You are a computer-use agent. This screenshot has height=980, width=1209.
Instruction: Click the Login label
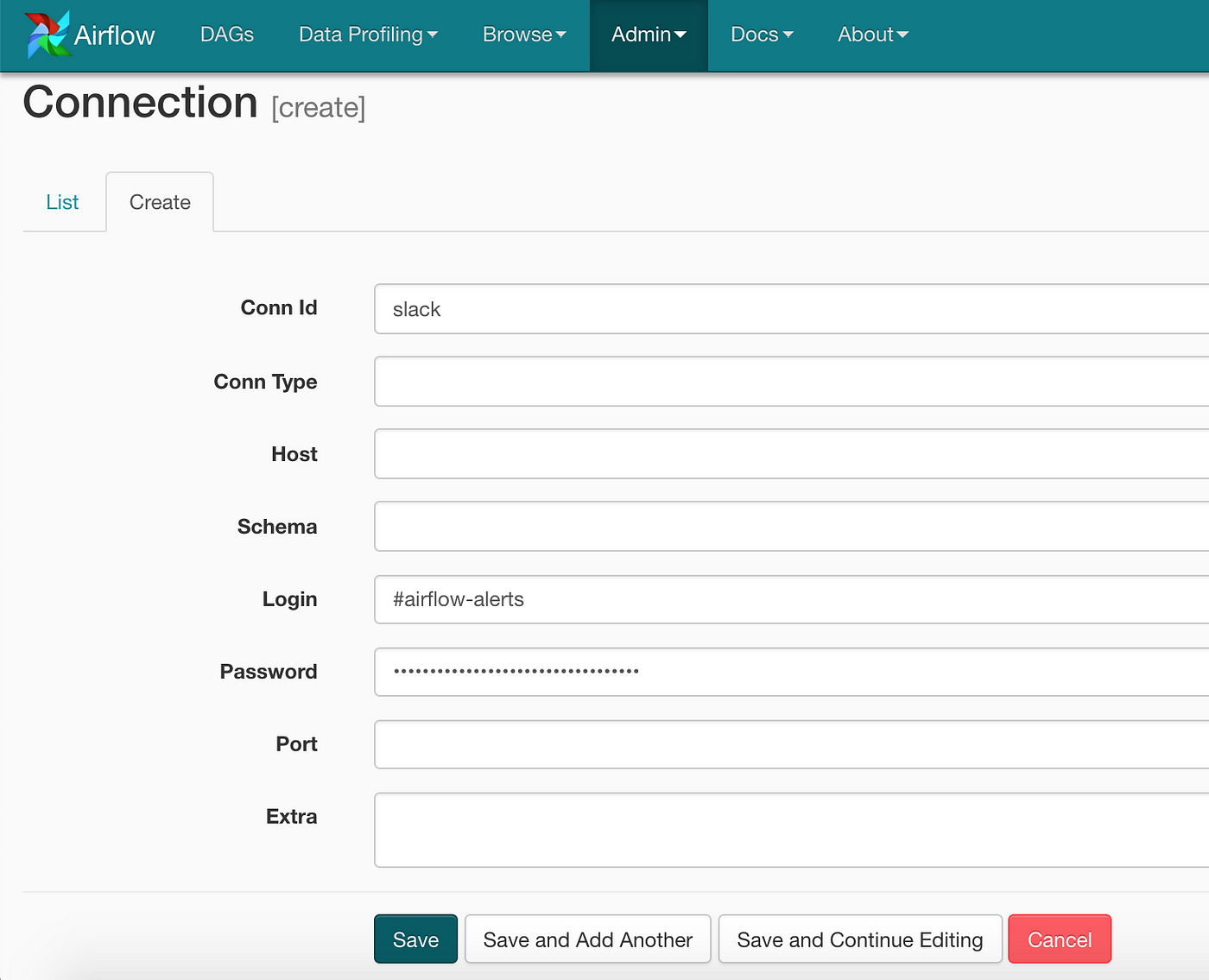(290, 600)
